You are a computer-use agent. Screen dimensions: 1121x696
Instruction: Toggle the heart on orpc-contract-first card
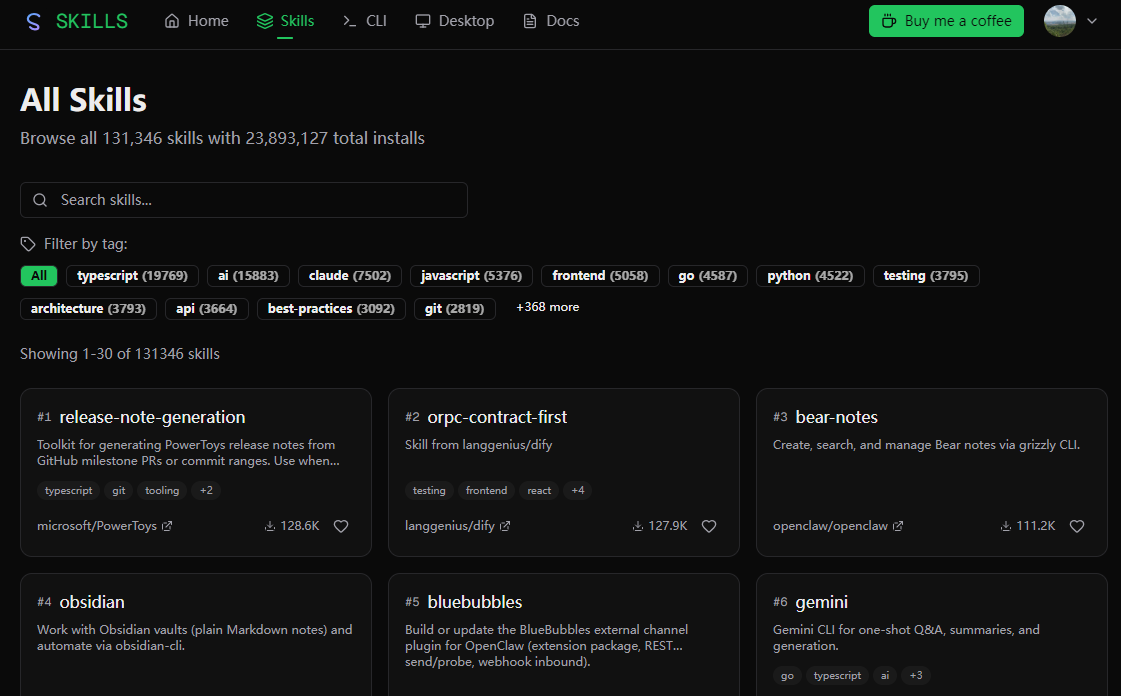click(709, 526)
